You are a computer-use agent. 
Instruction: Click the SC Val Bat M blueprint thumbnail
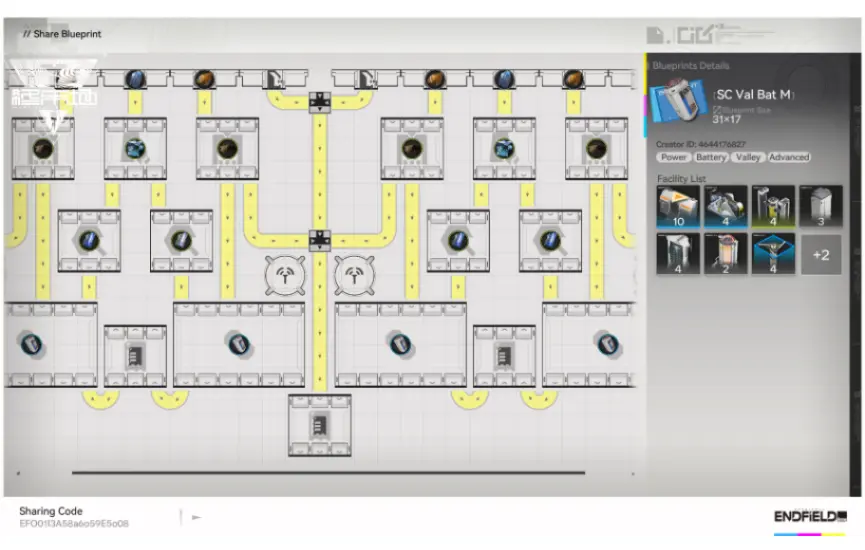point(679,102)
